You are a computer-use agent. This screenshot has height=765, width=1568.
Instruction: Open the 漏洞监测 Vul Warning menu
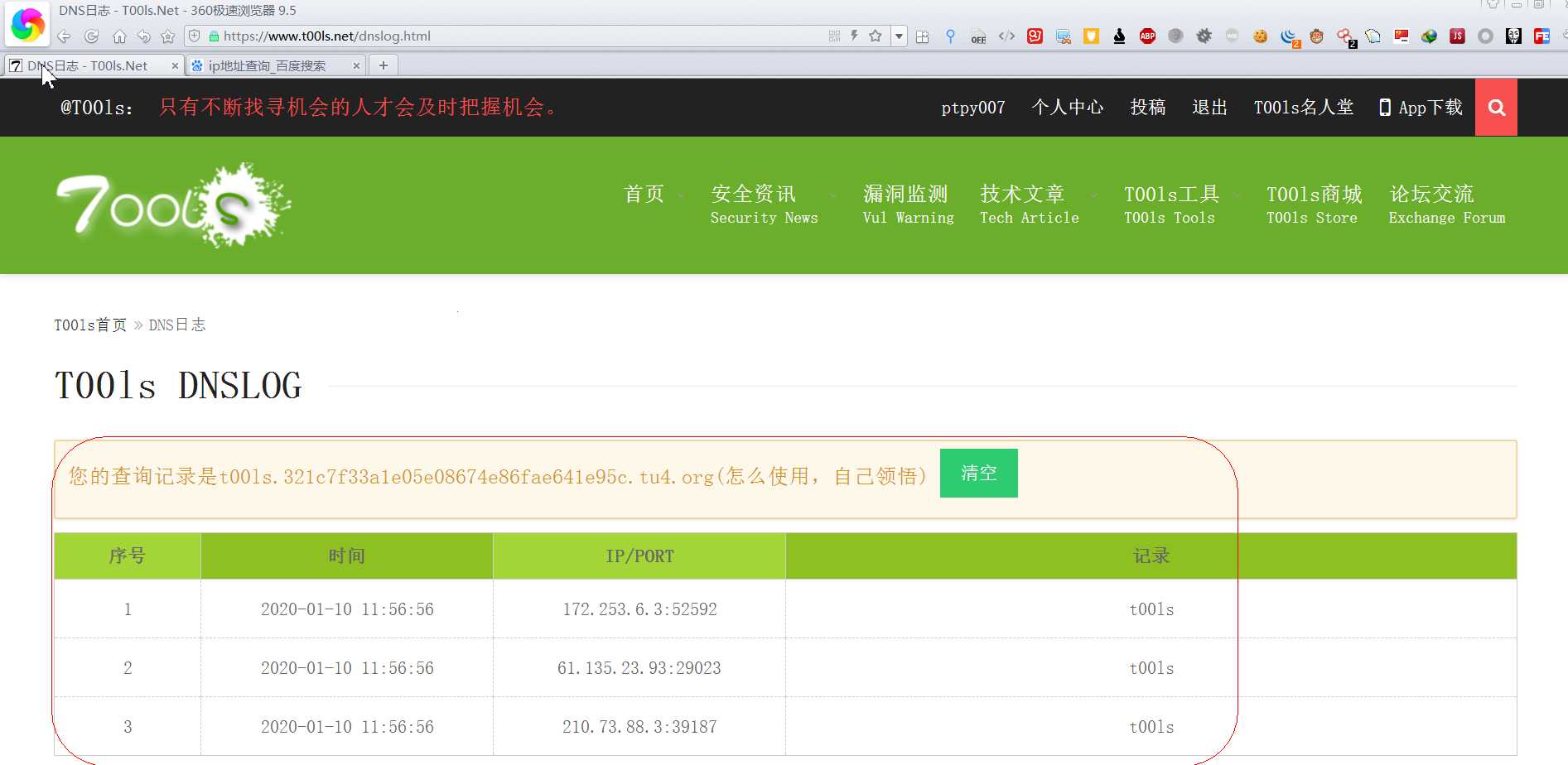(x=908, y=204)
